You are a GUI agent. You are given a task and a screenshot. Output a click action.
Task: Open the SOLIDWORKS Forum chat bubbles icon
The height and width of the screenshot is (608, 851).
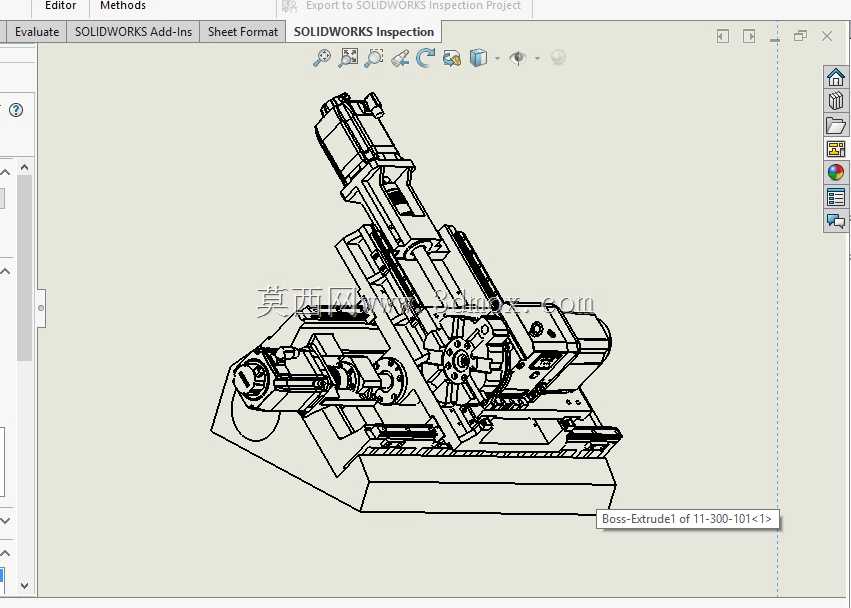click(836, 220)
